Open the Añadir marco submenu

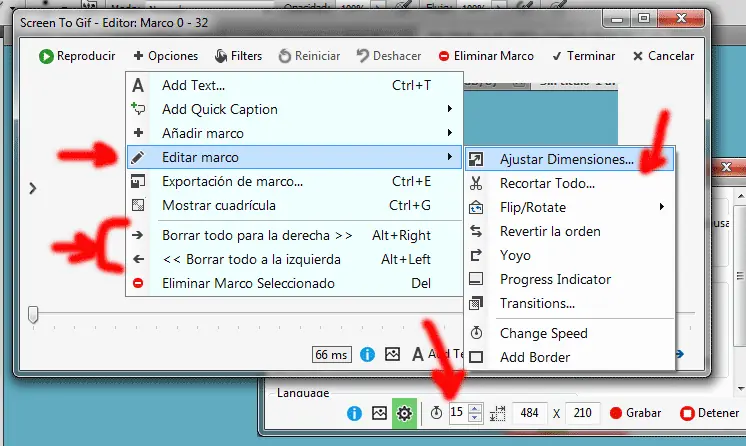coord(294,133)
